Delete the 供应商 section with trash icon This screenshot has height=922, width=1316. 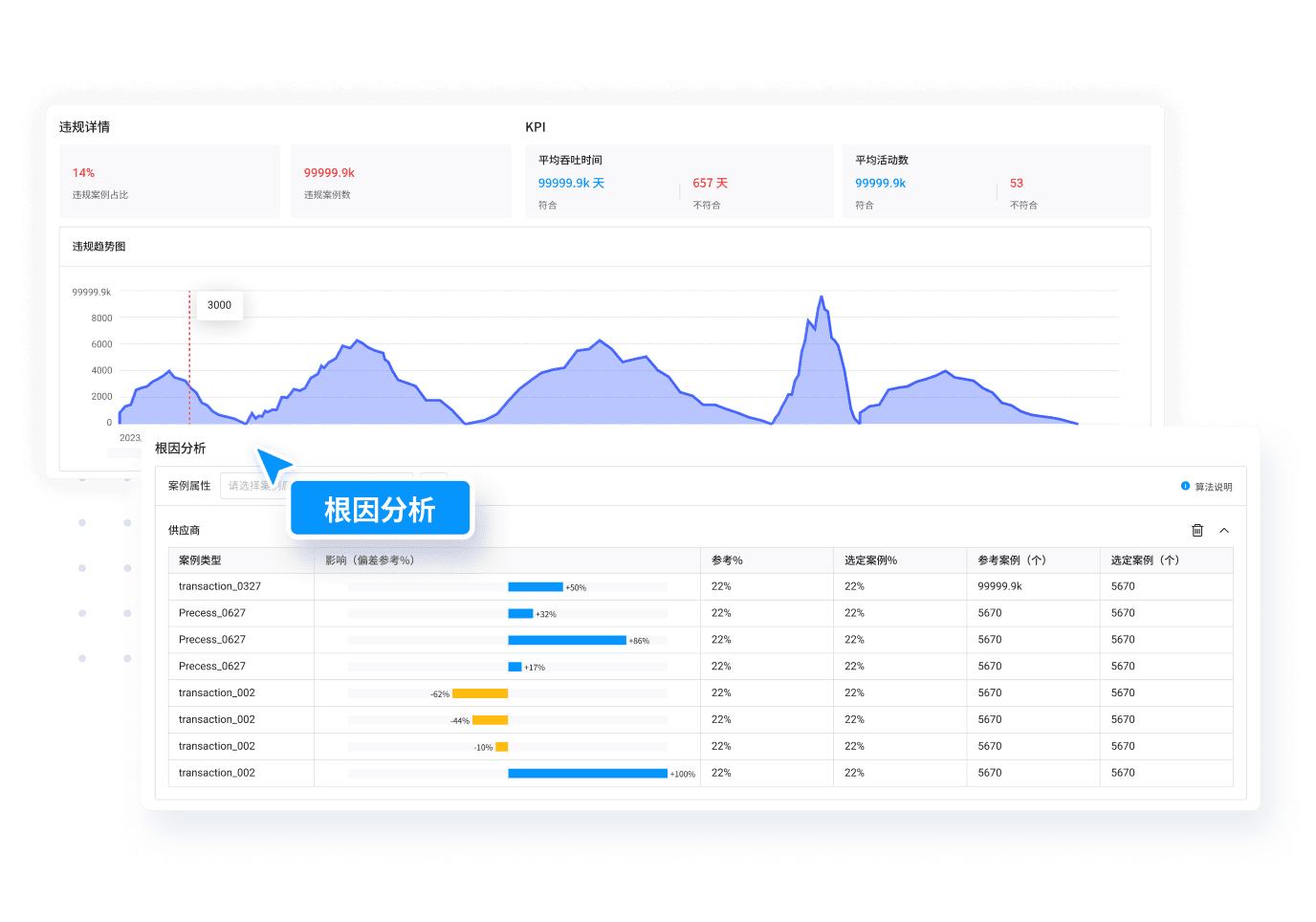(x=1197, y=530)
